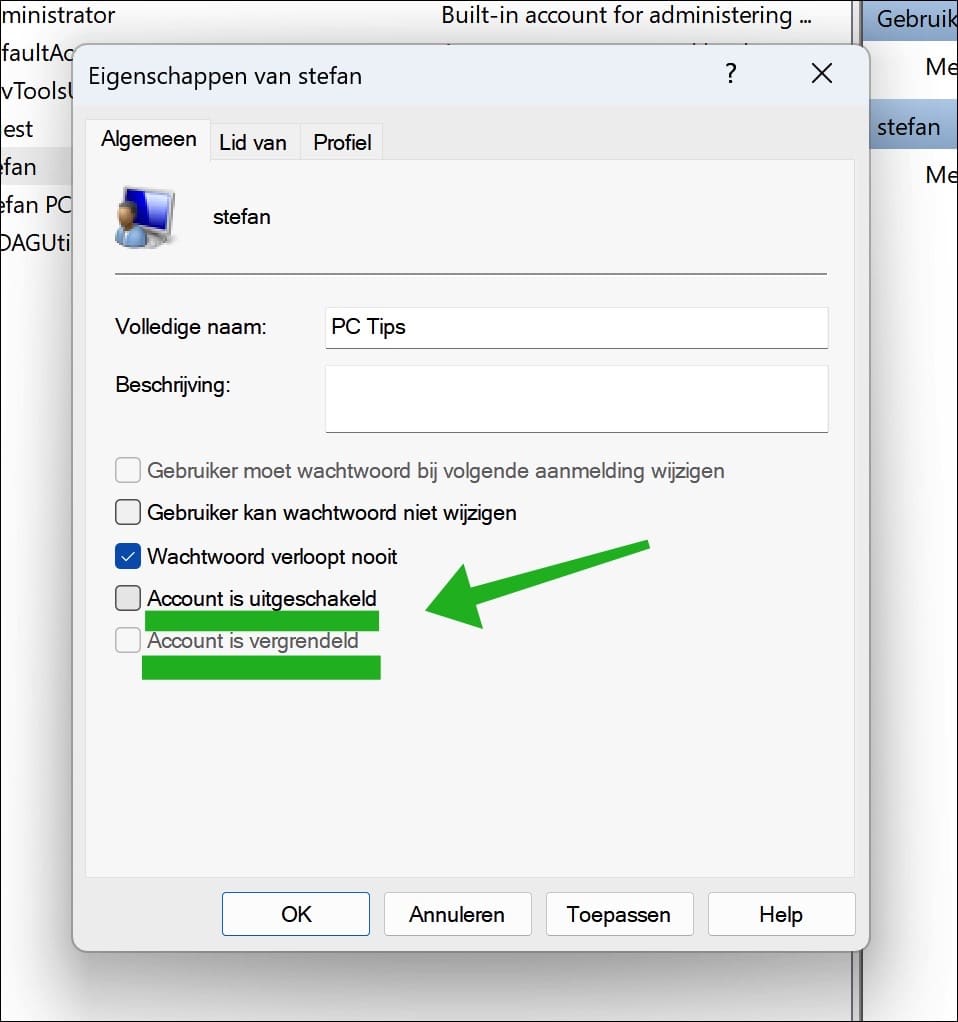Image resolution: width=958 pixels, height=1022 pixels.
Task: Open the Algemeen tab
Action: (149, 139)
